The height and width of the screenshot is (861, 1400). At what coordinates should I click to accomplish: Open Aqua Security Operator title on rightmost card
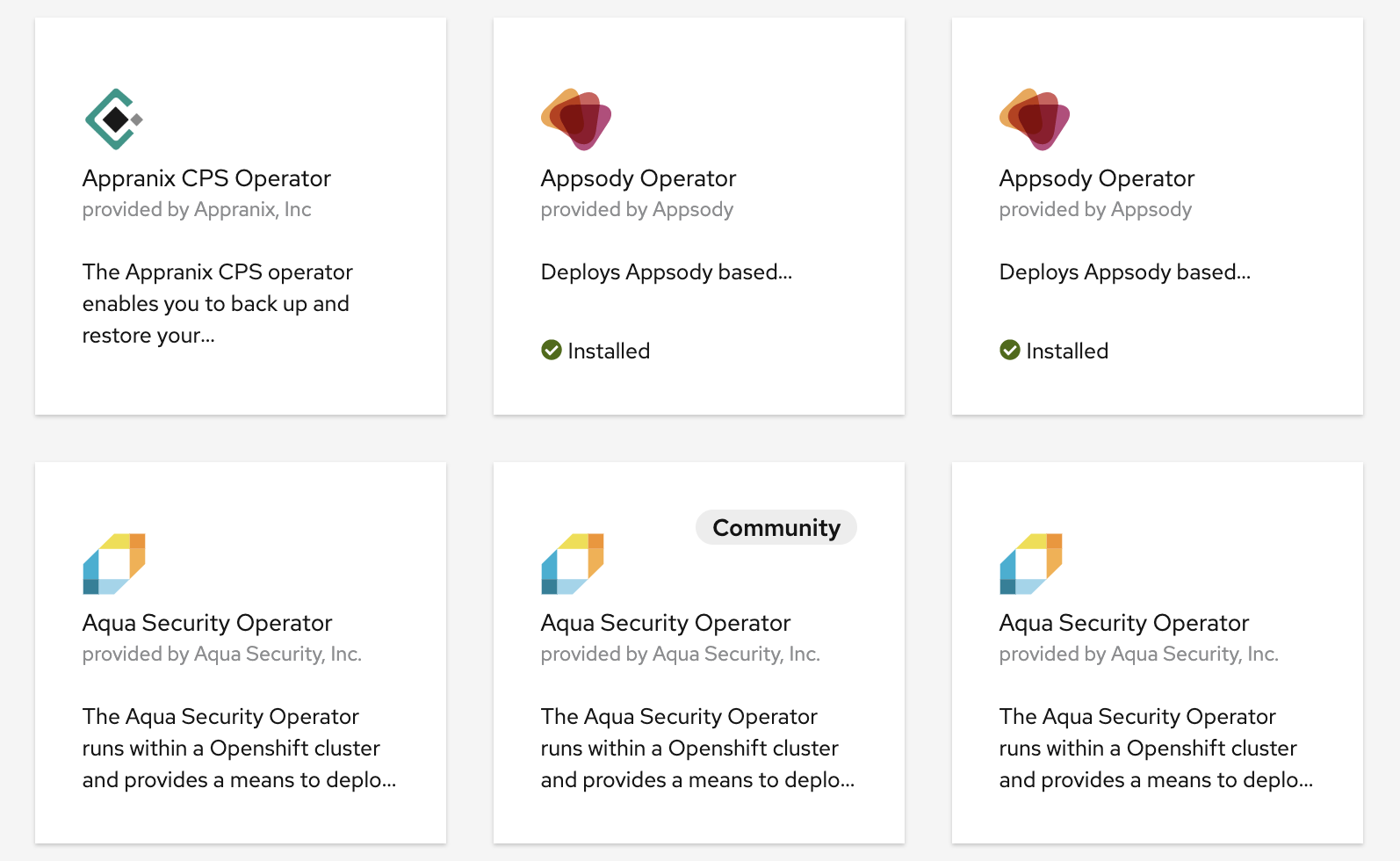tap(1124, 623)
